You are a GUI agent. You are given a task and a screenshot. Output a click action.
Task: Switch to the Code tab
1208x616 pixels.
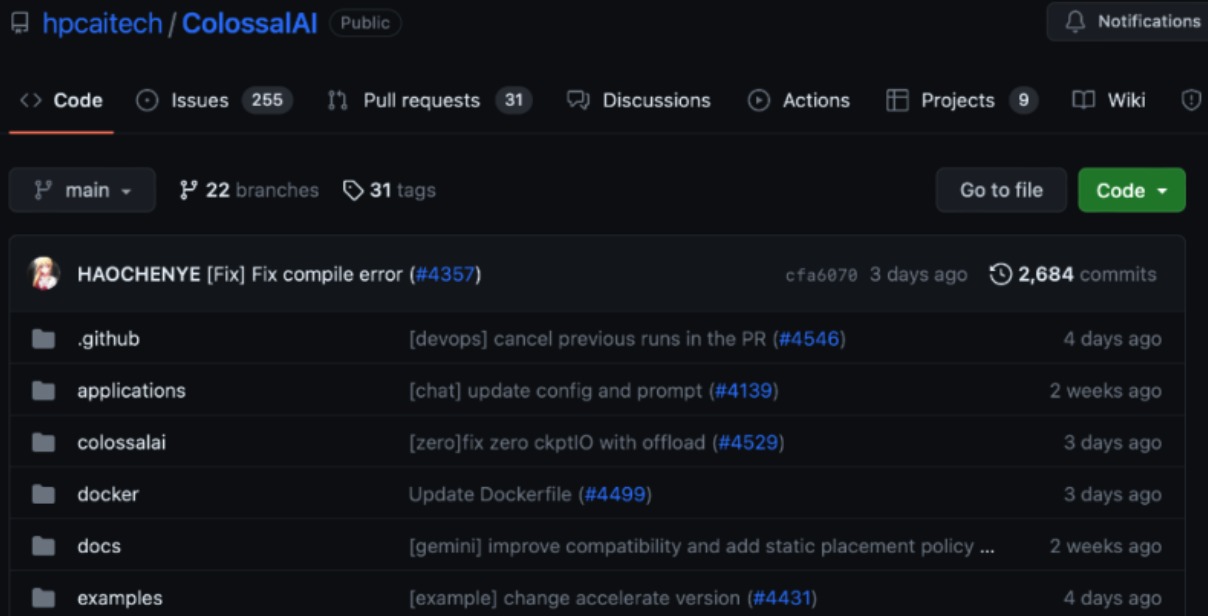[62, 100]
